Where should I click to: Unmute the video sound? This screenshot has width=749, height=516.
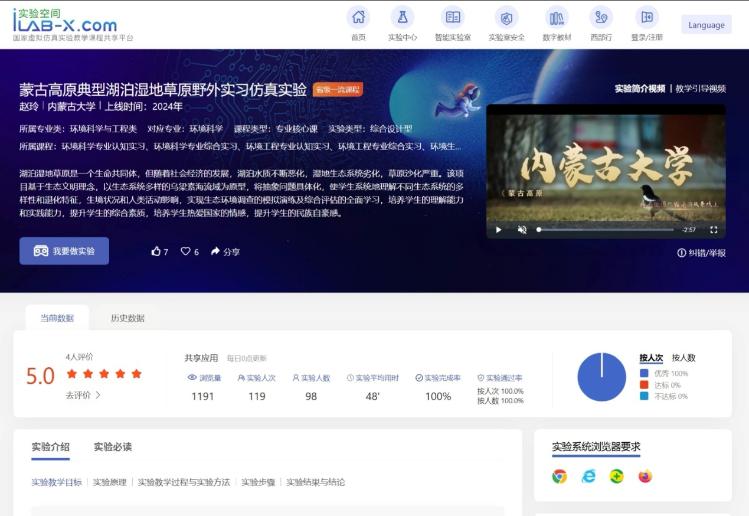pos(522,230)
